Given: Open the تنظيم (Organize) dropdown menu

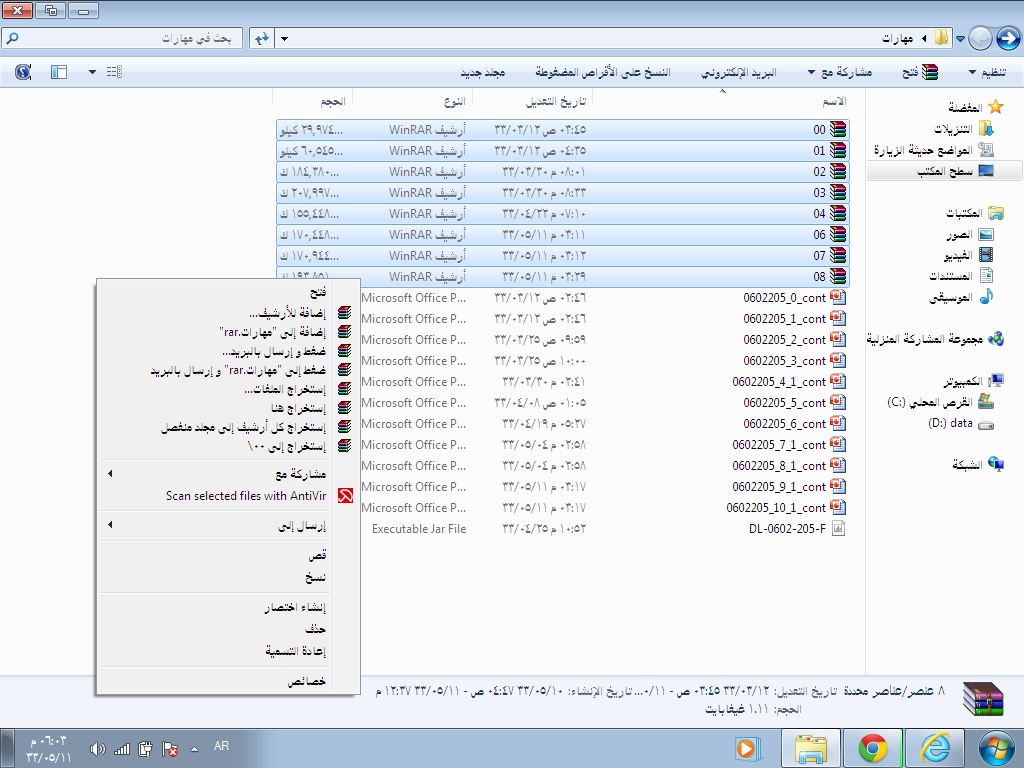Looking at the screenshot, I should point(987,72).
